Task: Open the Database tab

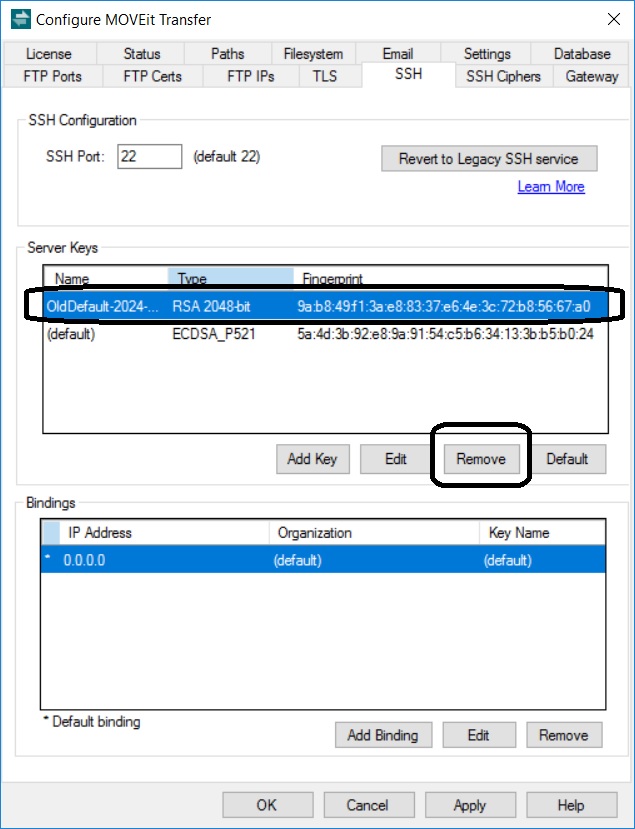Action: (x=582, y=54)
